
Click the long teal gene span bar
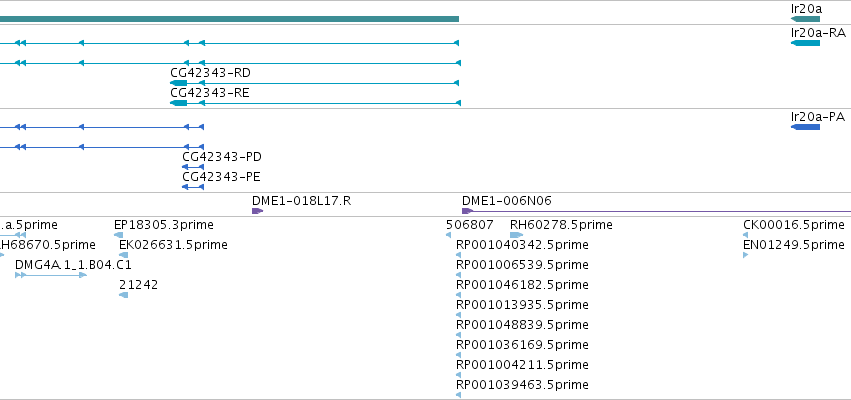click(229, 19)
